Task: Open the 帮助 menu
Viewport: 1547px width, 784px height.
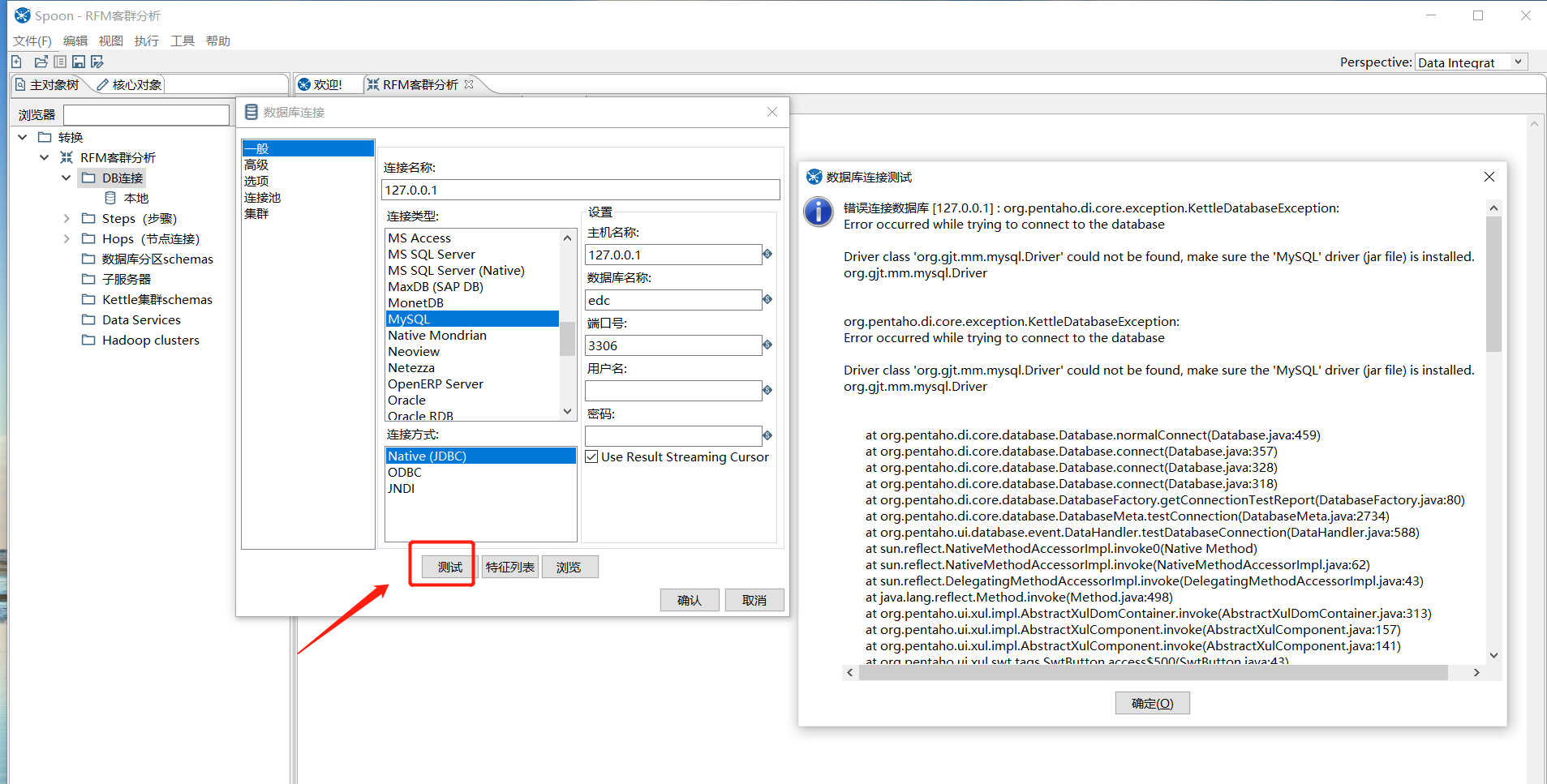Action: click(218, 41)
